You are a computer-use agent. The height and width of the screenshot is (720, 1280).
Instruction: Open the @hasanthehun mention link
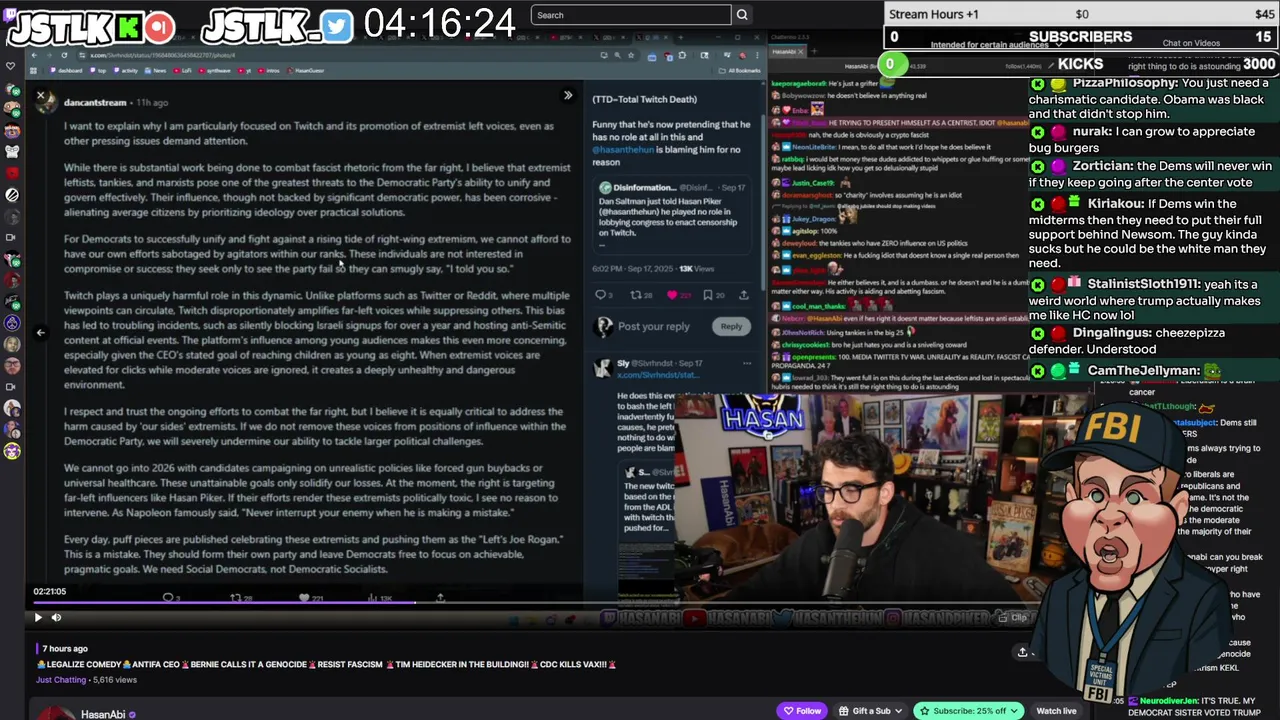623,150
